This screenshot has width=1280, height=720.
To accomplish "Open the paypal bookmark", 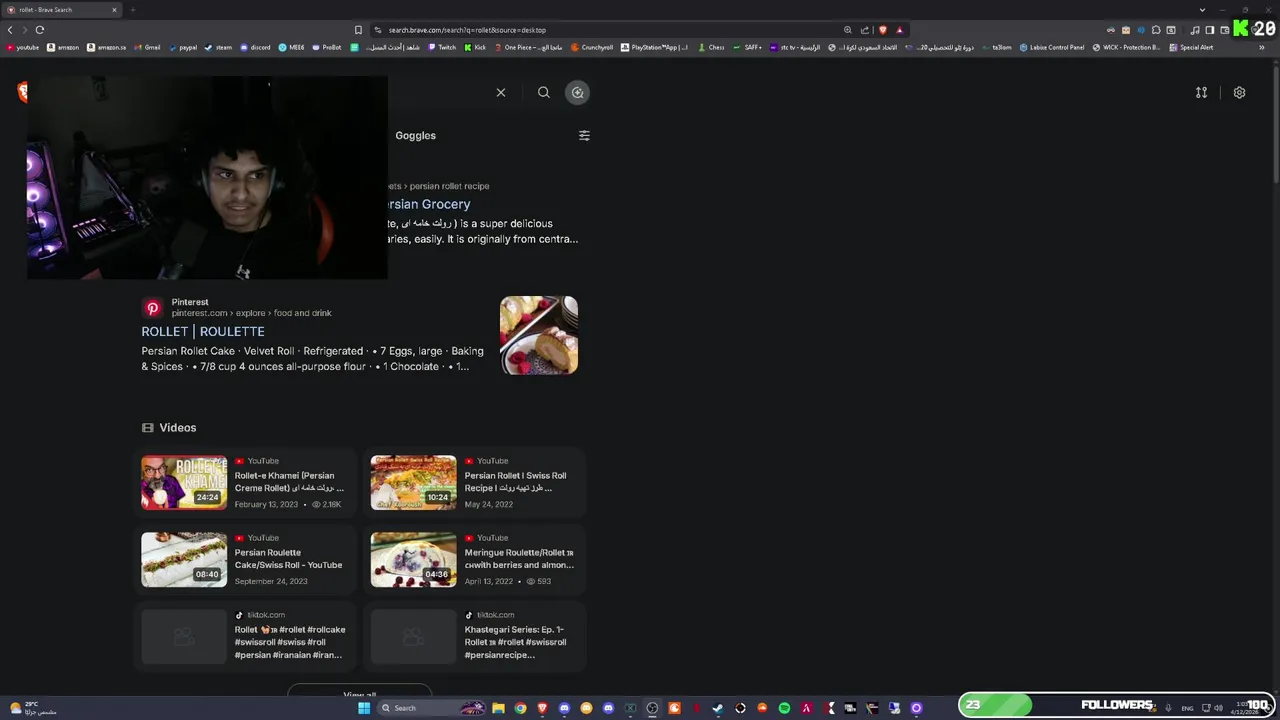I will point(182,47).
